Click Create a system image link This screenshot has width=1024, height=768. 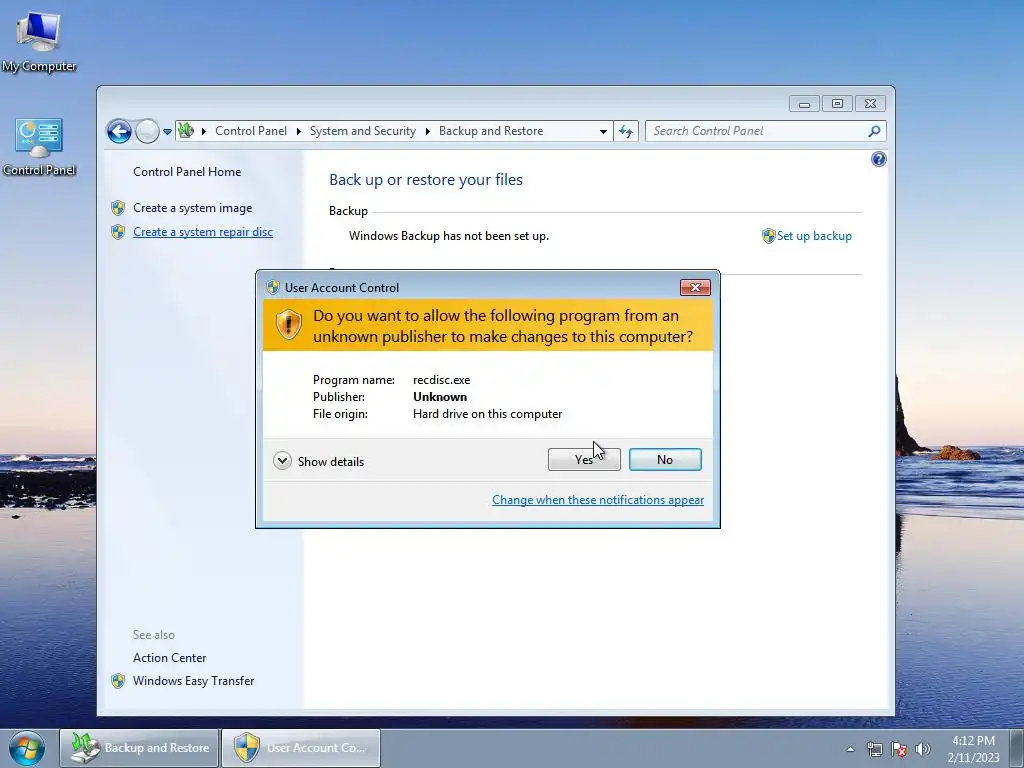coord(193,208)
